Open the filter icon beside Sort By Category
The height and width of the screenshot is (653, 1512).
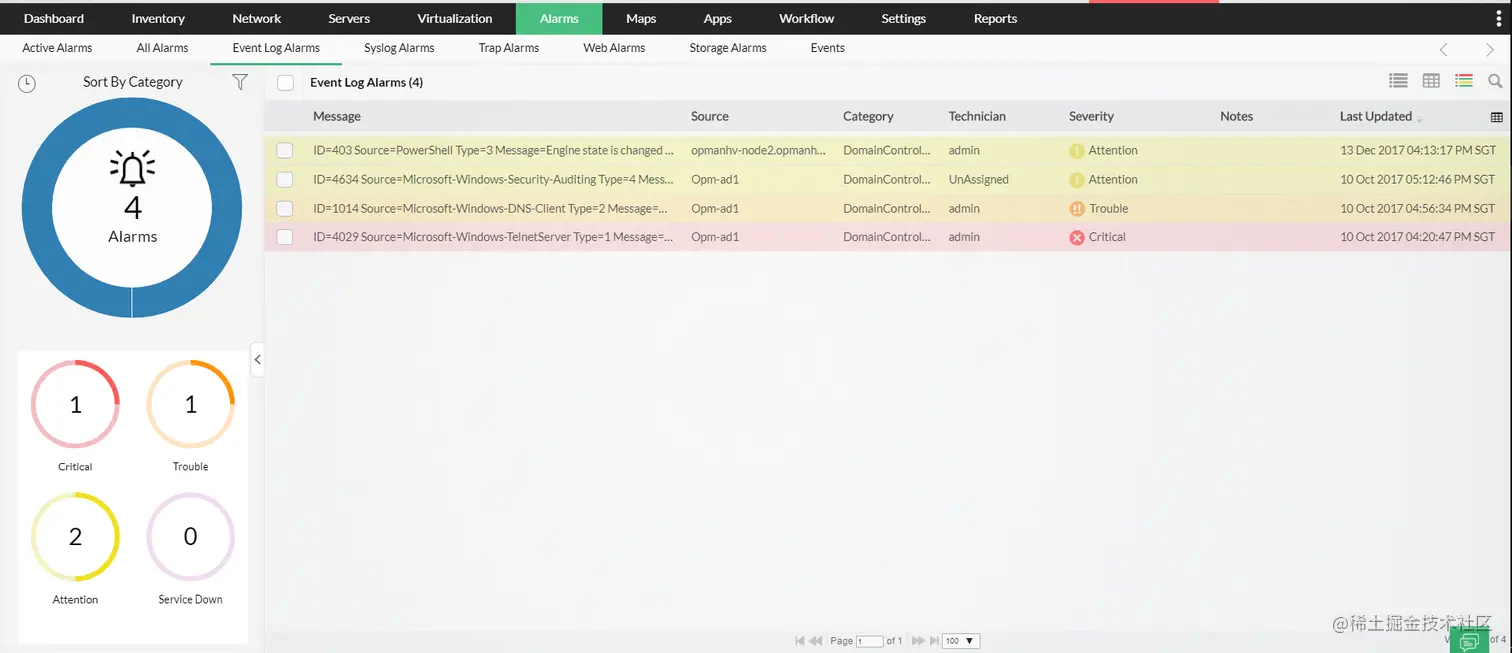[x=240, y=83]
